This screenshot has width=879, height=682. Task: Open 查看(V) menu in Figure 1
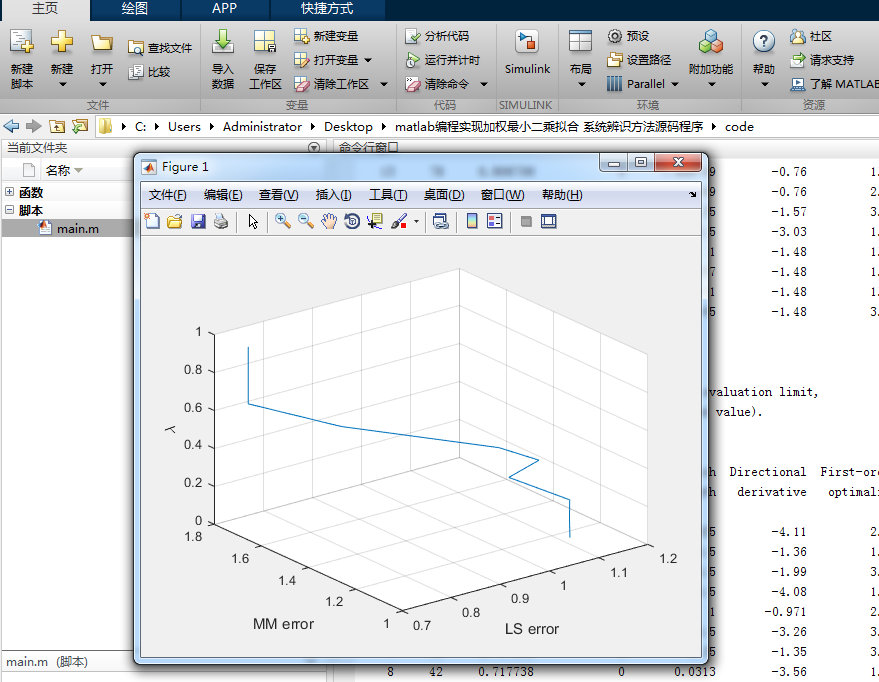279,195
